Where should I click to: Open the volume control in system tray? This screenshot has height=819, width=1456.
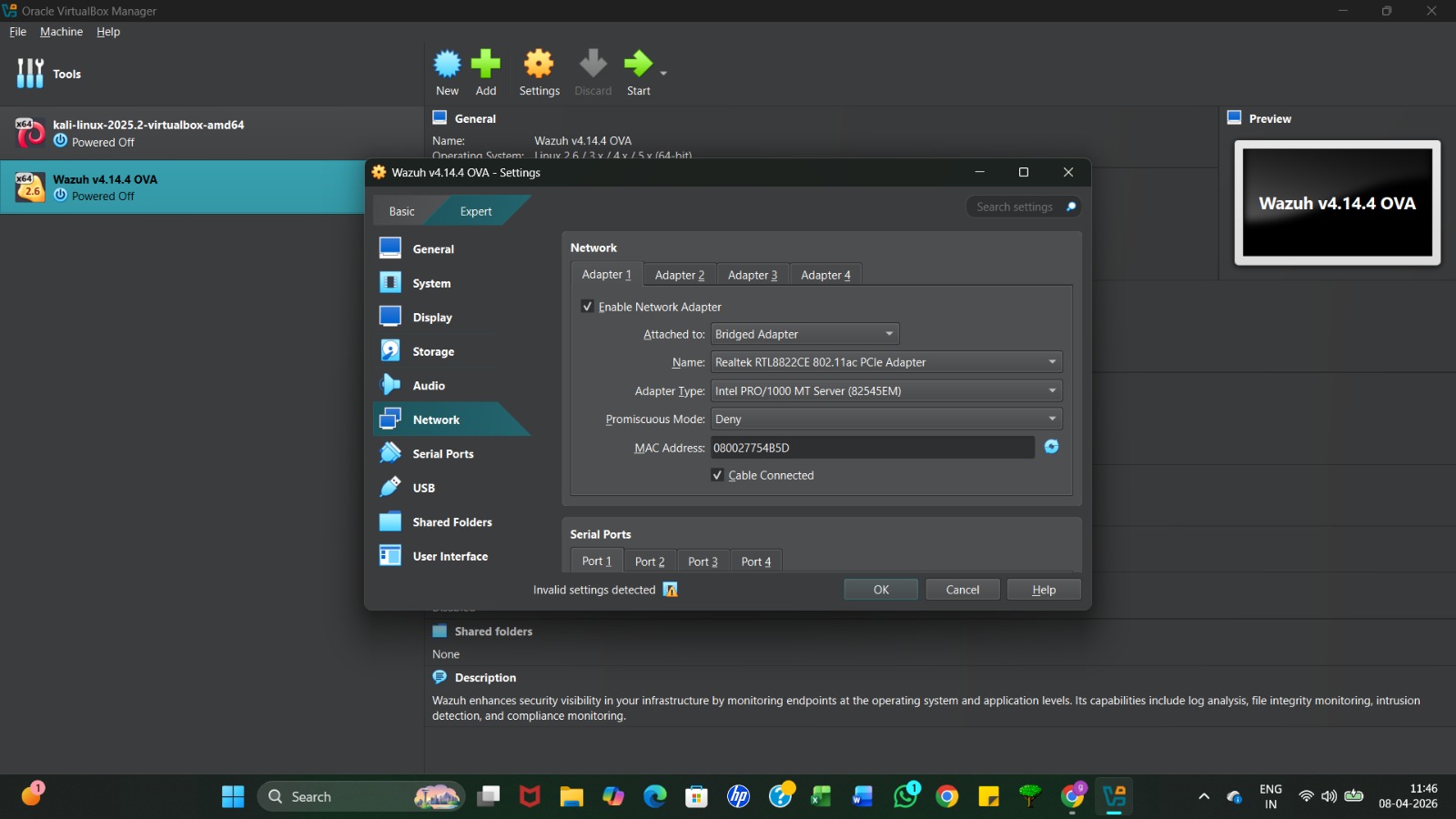(x=1330, y=796)
